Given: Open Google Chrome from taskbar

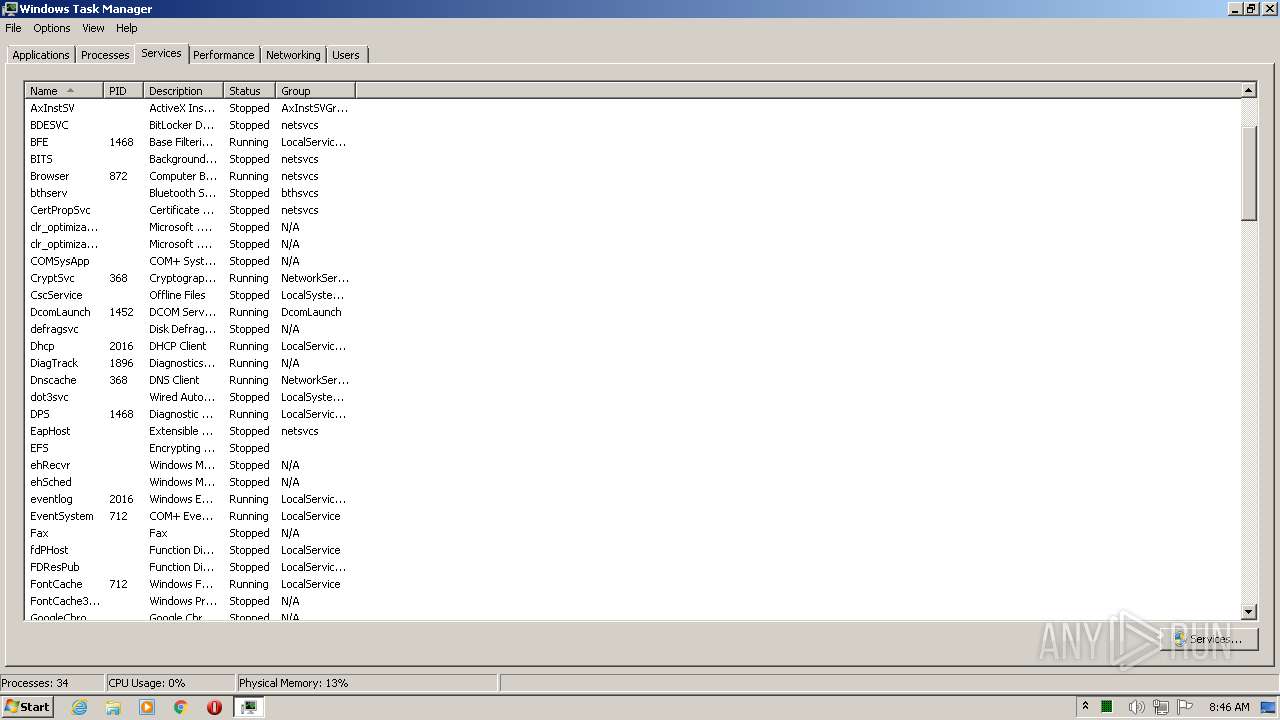Looking at the screenshot, I should (181, 707).
